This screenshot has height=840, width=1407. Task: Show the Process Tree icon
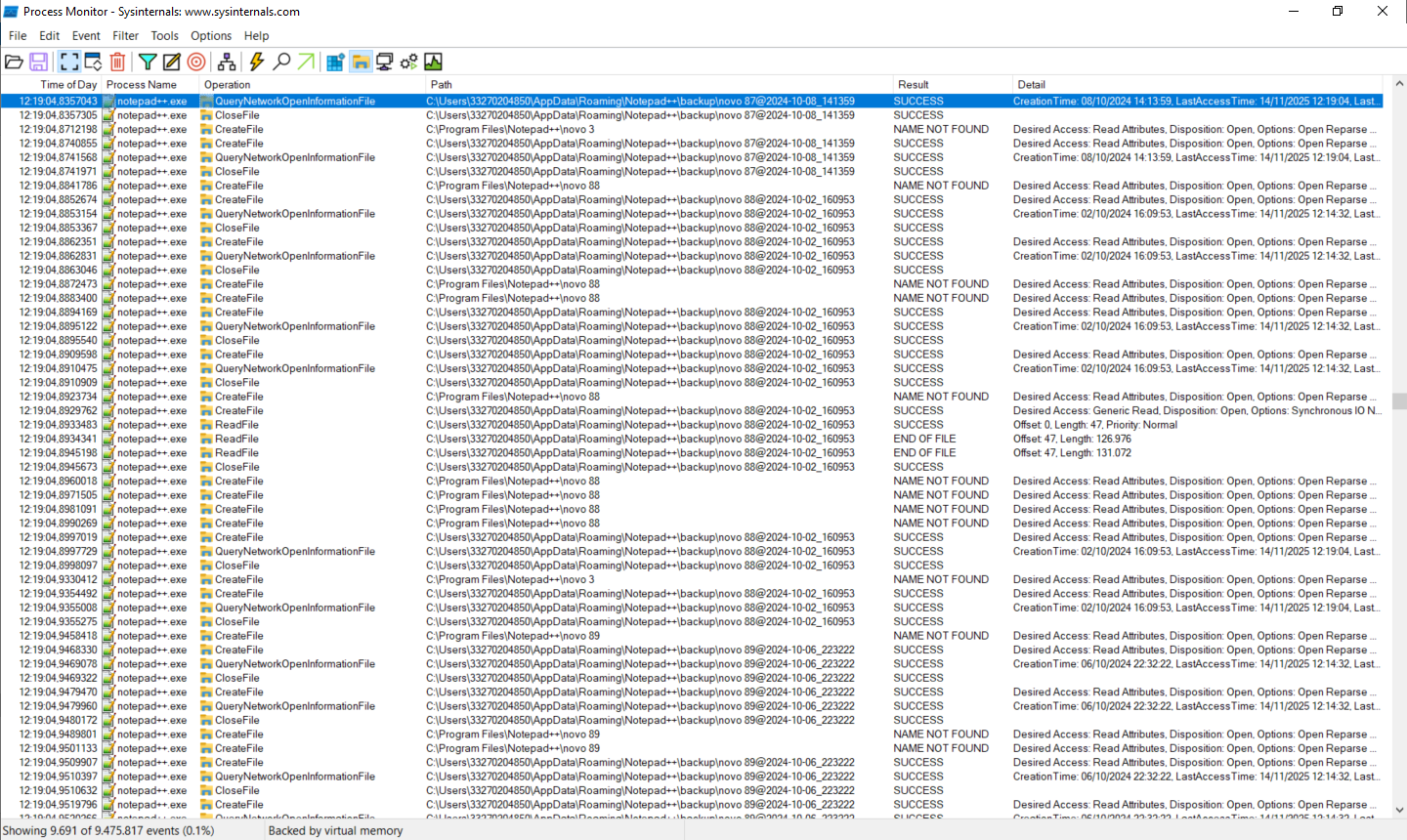click(x=227, y=63)
